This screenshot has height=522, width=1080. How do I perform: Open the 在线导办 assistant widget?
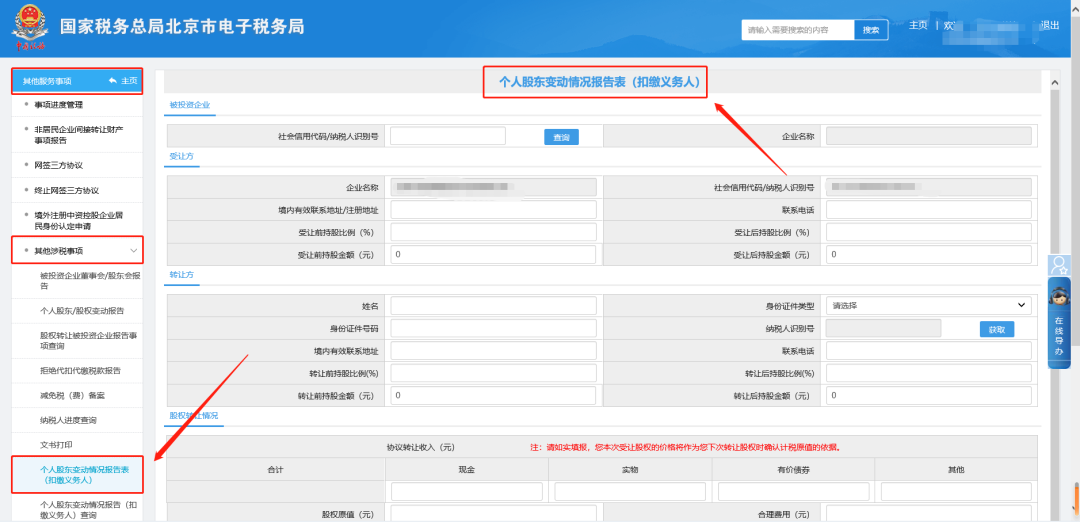(1059, 322)
